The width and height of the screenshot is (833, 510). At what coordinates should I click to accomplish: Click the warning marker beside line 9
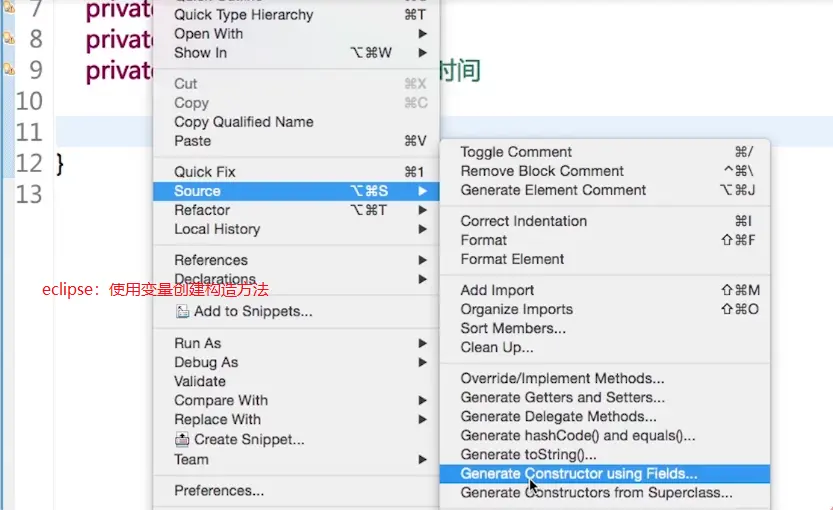coord(8,69)
